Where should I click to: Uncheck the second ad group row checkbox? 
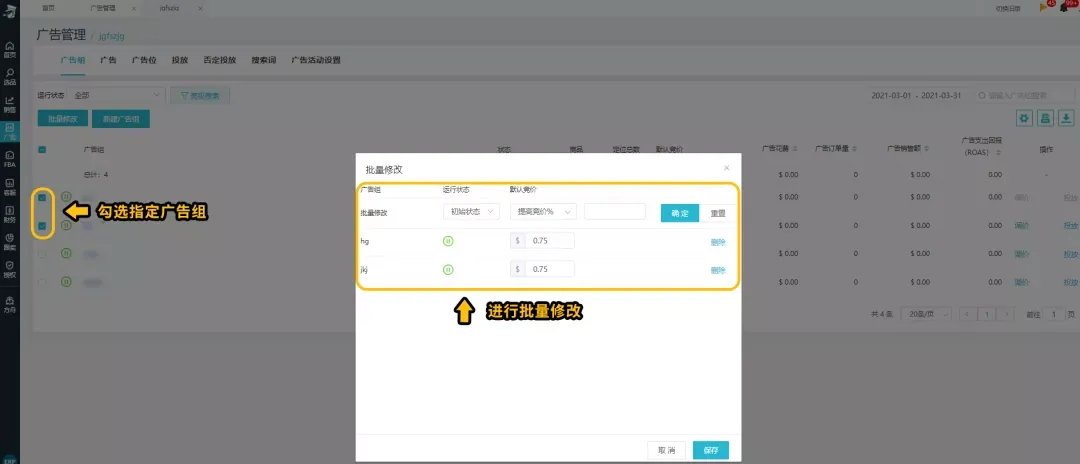pos(42,226)
